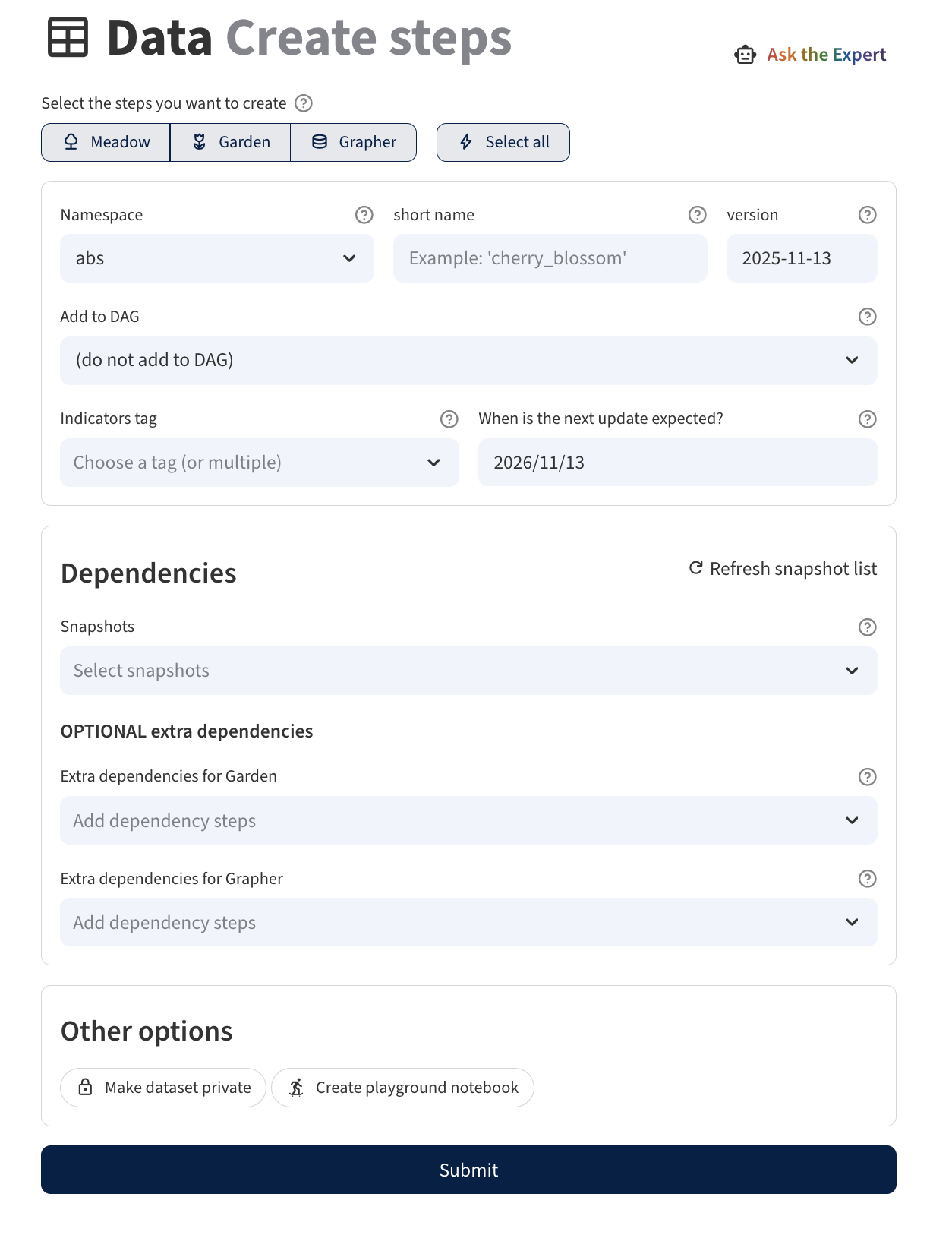Screen dimensions: 952x1235
Task: Expand Garden extra dependency steps dropdown
Action: tap(469, 820)
